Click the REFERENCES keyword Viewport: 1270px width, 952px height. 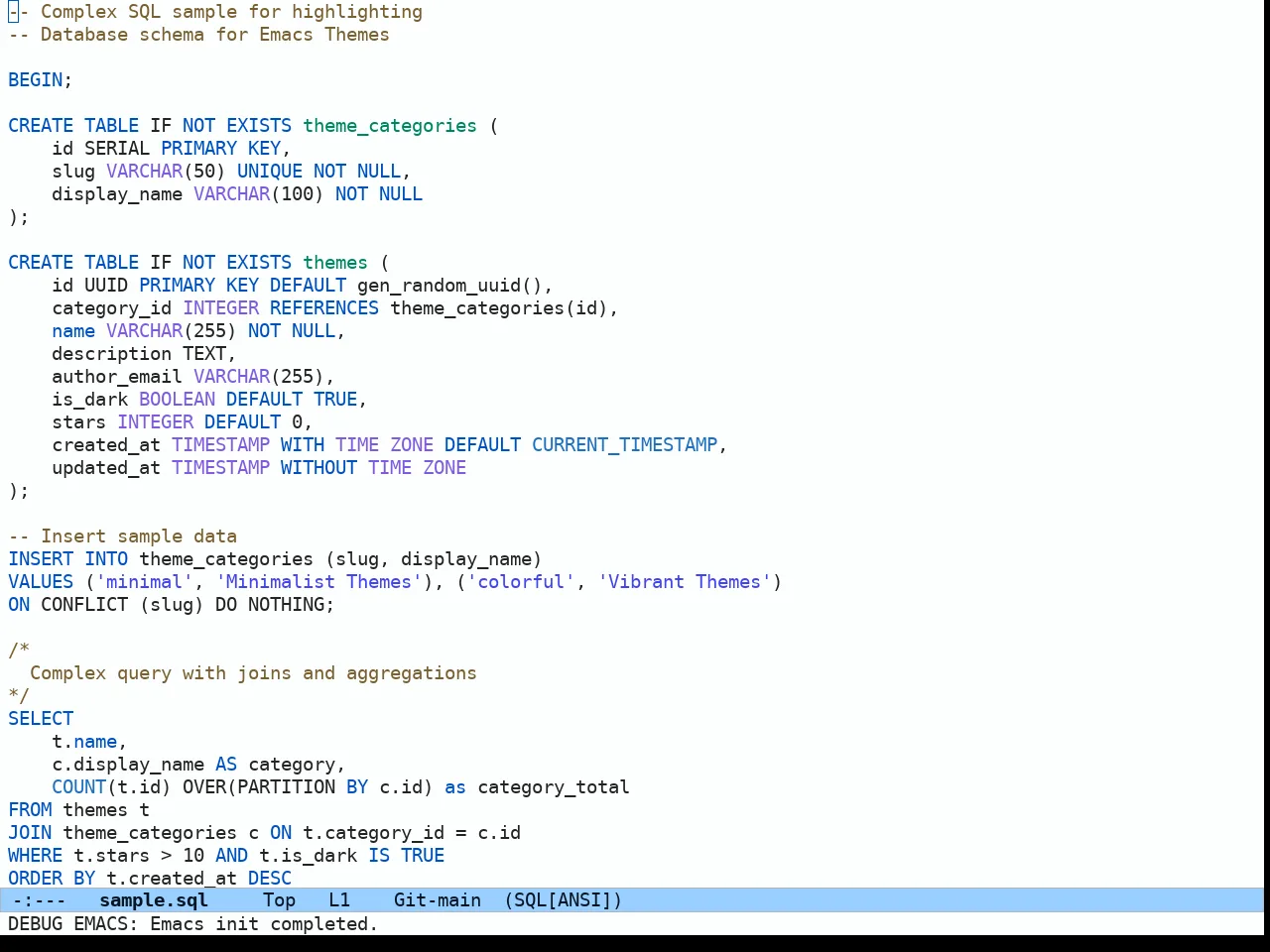pyautogui.click(x=324, y=308)
